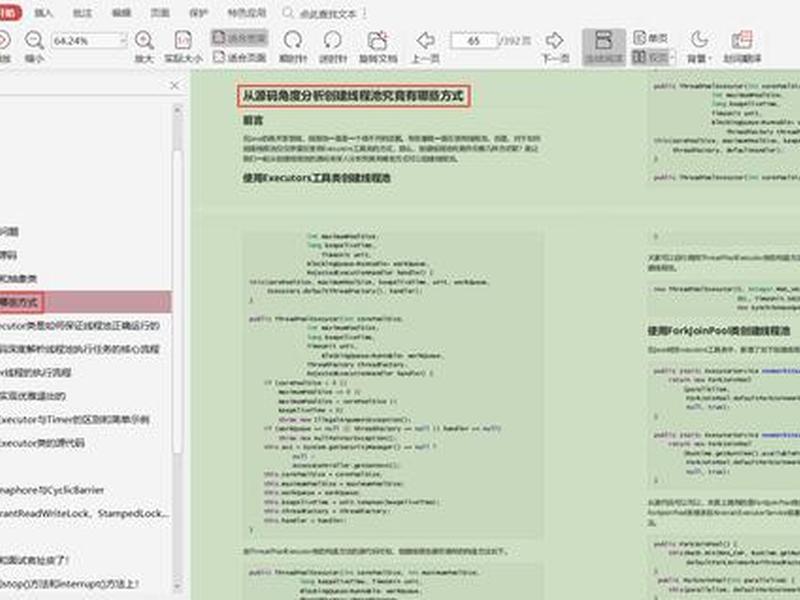Open the word translation (划词翻译) tool
Image resolution: width=800 pixels, height=600 pixels.
pyautogui.click(x=742, y=46)
